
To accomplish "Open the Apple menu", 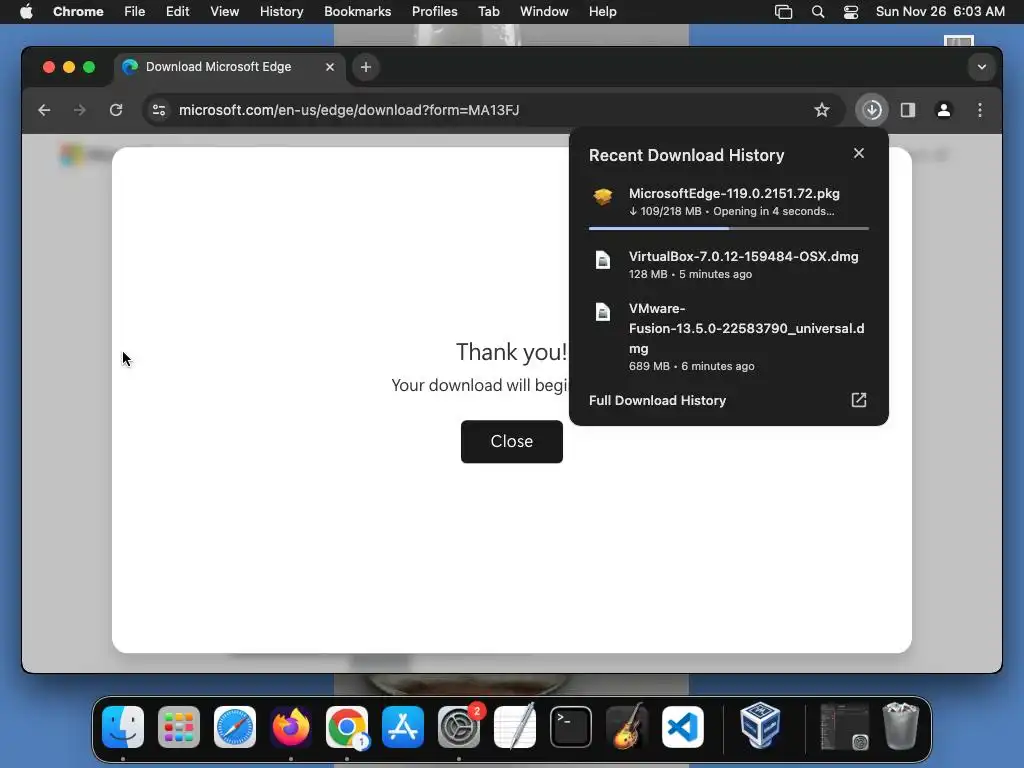I will point(26,12).
